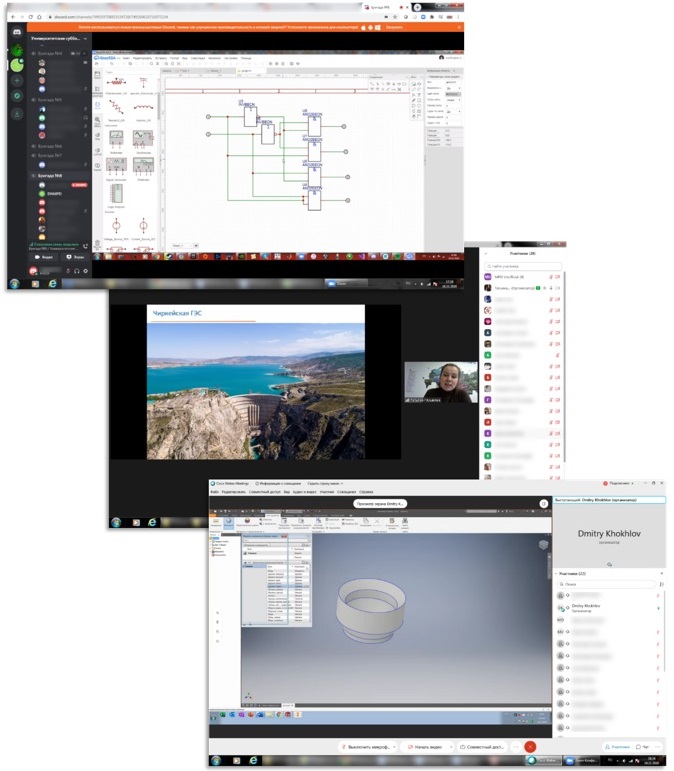Go back in the browser with Discord
Screen dimensions: 674x771
tap(13, 17)
